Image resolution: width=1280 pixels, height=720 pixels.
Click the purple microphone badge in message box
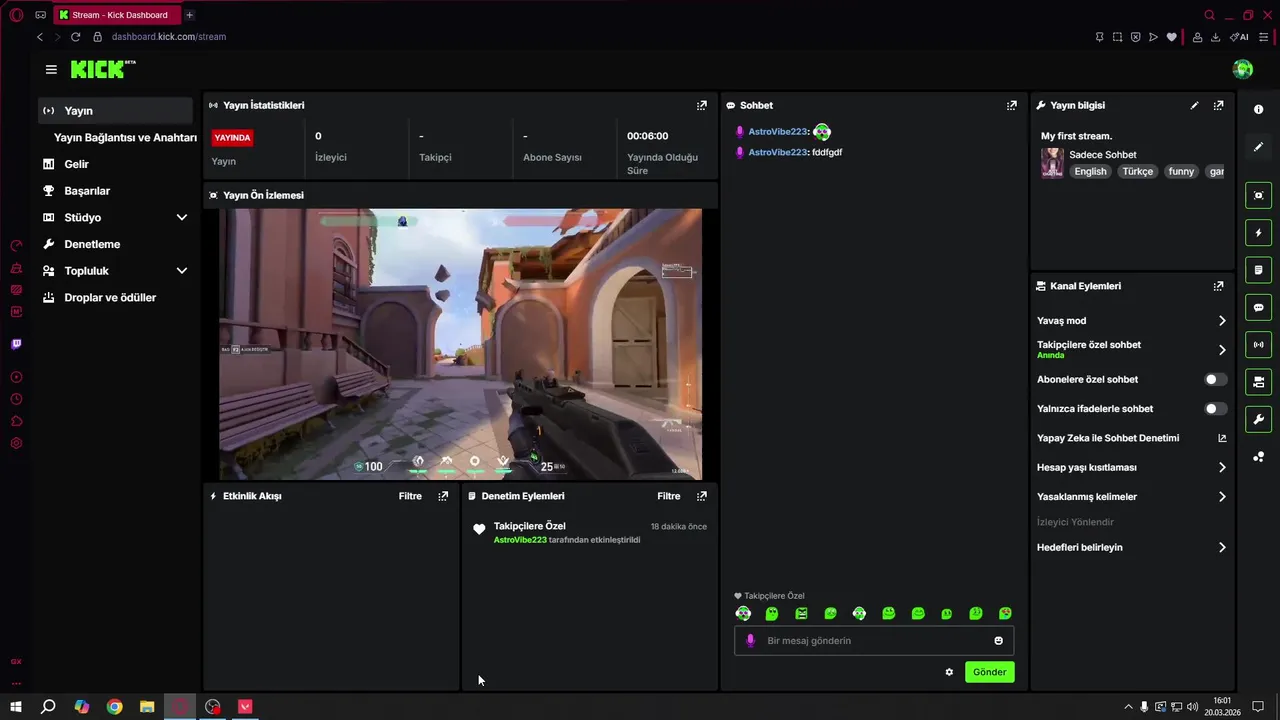tap(750, 641)
